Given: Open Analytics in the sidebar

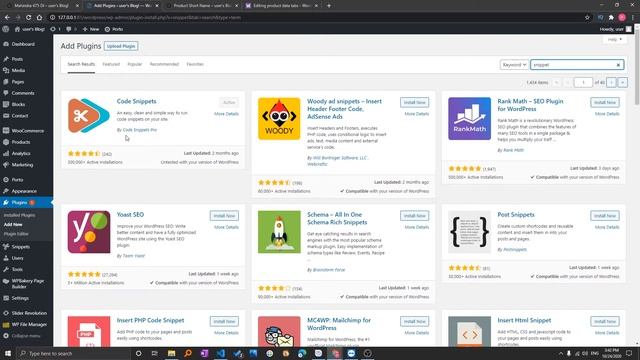Looking at the screenshot, I should 21,154.
